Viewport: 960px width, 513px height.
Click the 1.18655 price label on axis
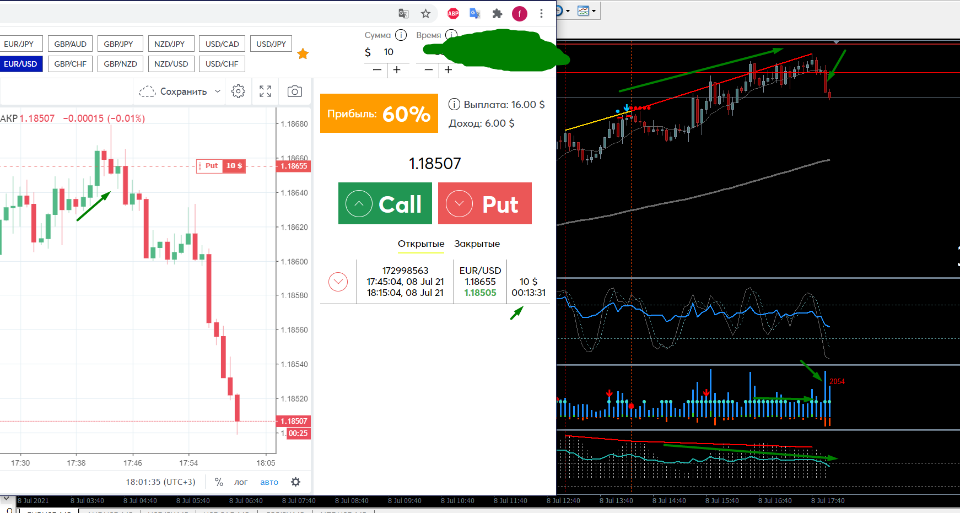pos(294,166)
